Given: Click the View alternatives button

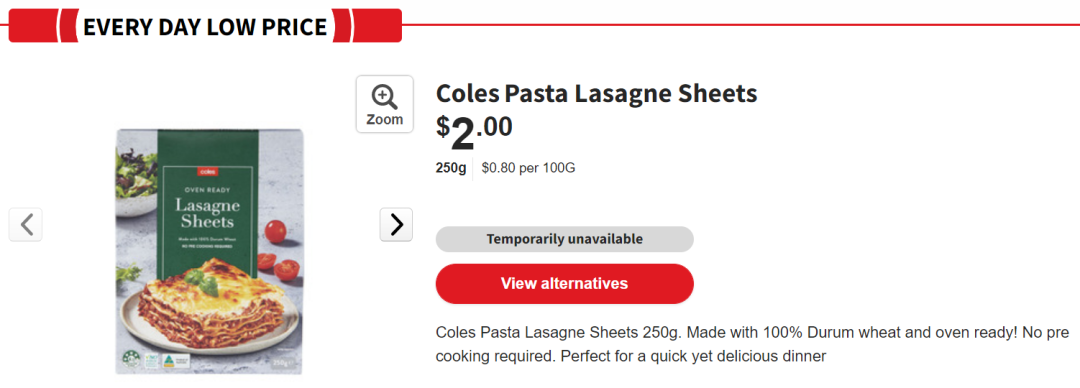Looking at the screenshot, I should [564, 283].
